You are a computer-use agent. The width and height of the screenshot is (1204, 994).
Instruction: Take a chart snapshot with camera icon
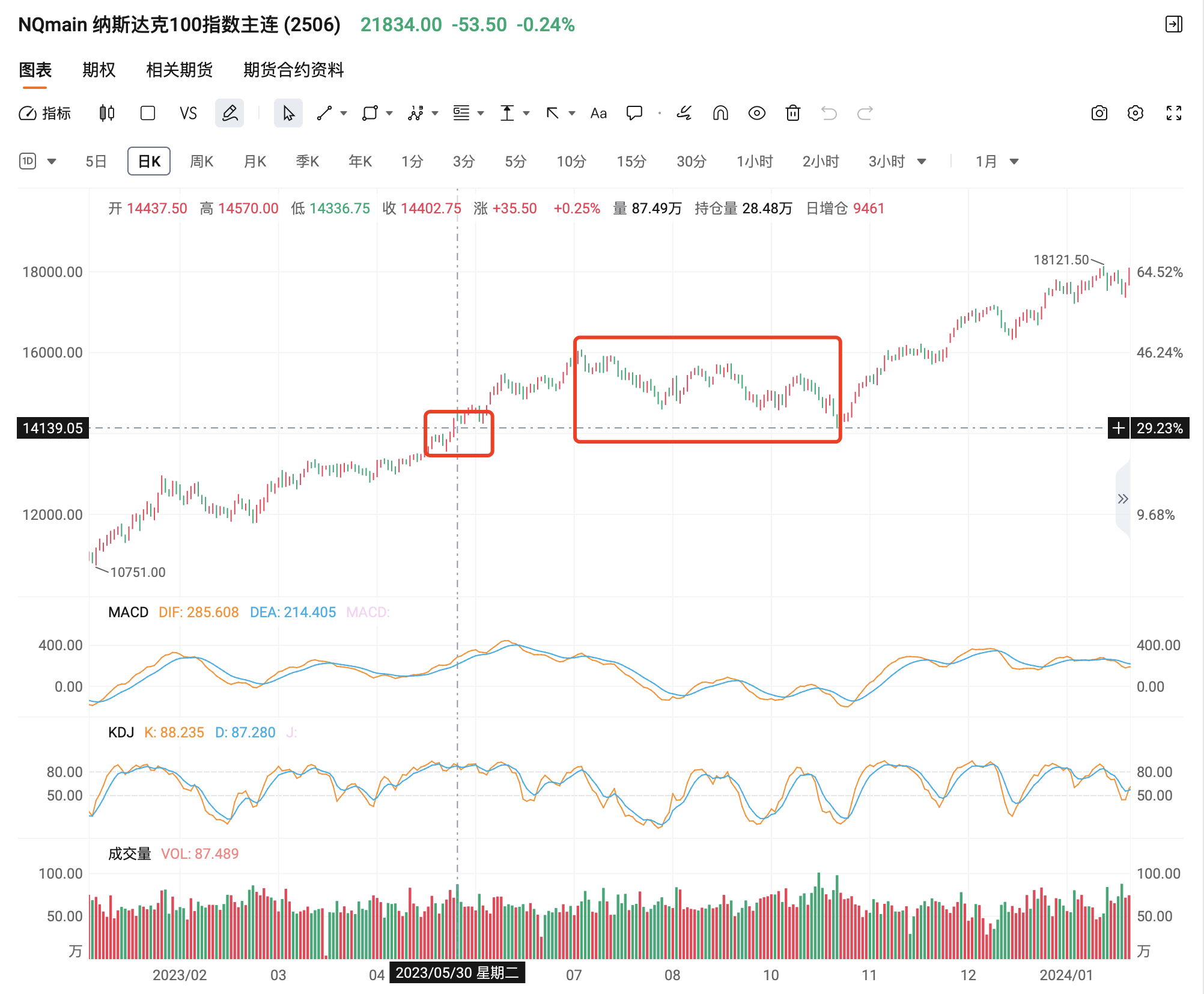coord(1099,113)
